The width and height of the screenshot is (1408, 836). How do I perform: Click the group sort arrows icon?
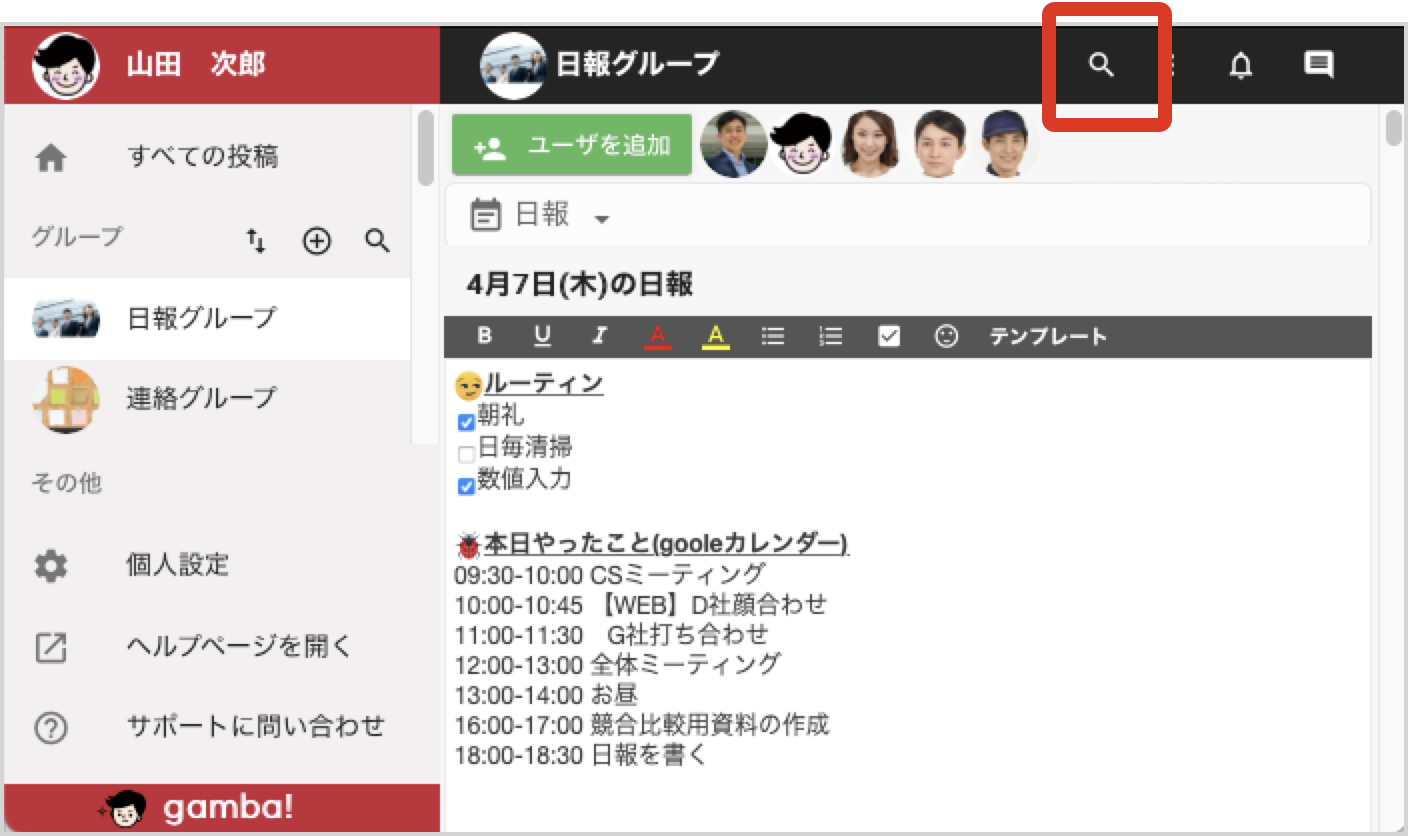pos(256,240)
